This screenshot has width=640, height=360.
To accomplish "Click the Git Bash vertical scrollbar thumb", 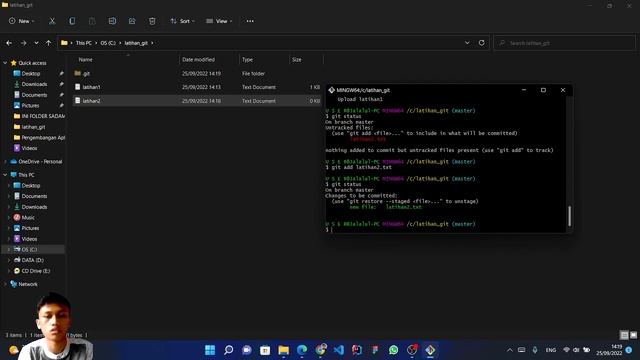I will (x=569, y=216).
